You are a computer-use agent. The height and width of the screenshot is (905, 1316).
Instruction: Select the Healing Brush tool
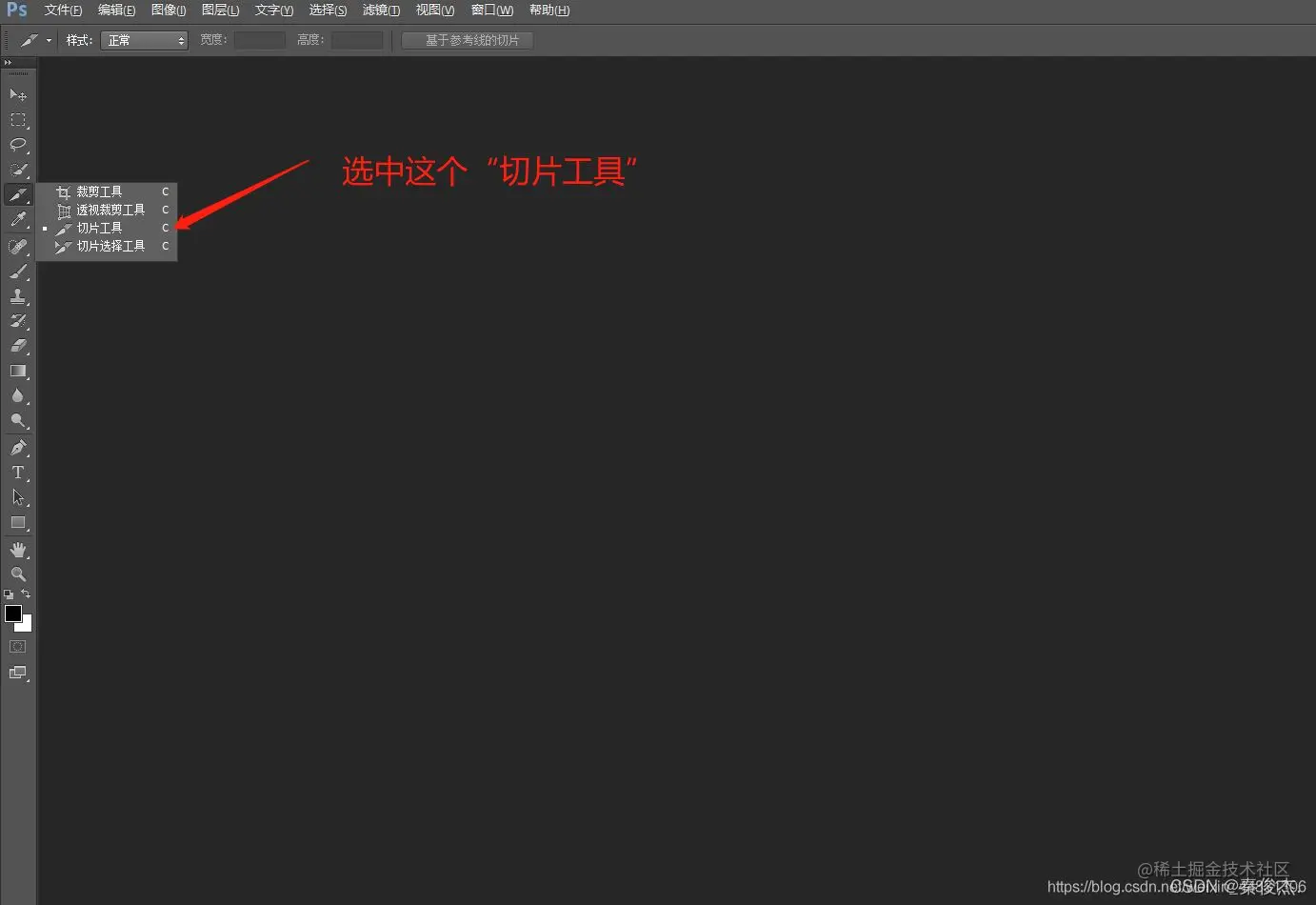18,247
